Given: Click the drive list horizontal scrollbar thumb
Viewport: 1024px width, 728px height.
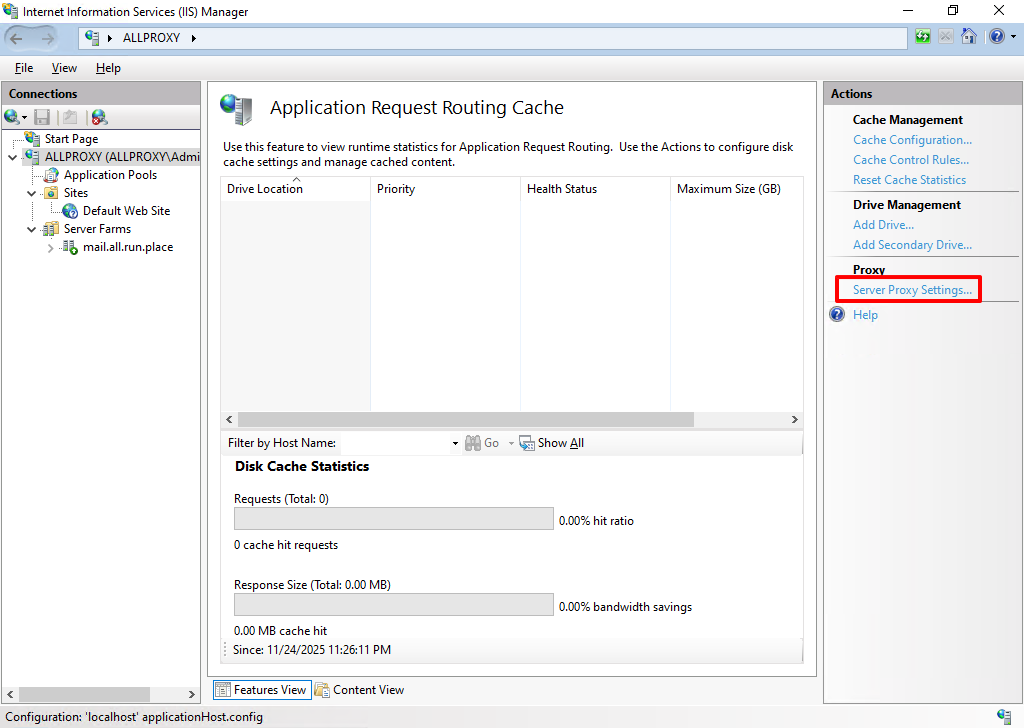Looking at the screenshot, I should [x=466, y=420].
